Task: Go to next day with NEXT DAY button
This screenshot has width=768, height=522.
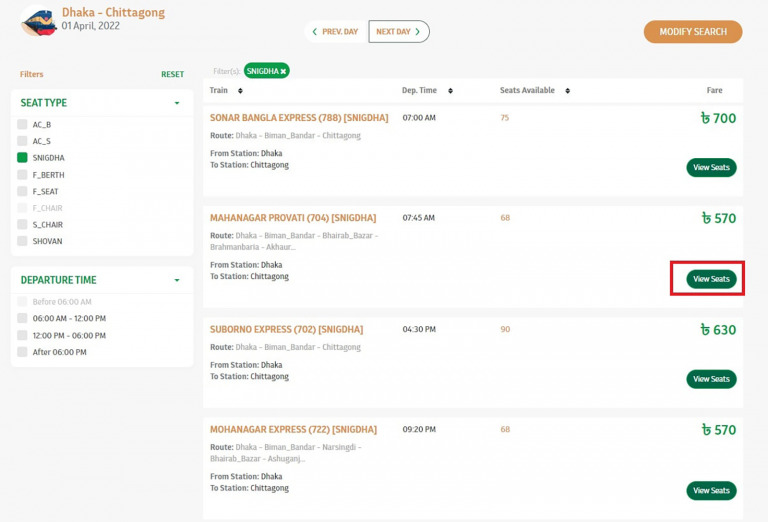Action: coord(398,32)
